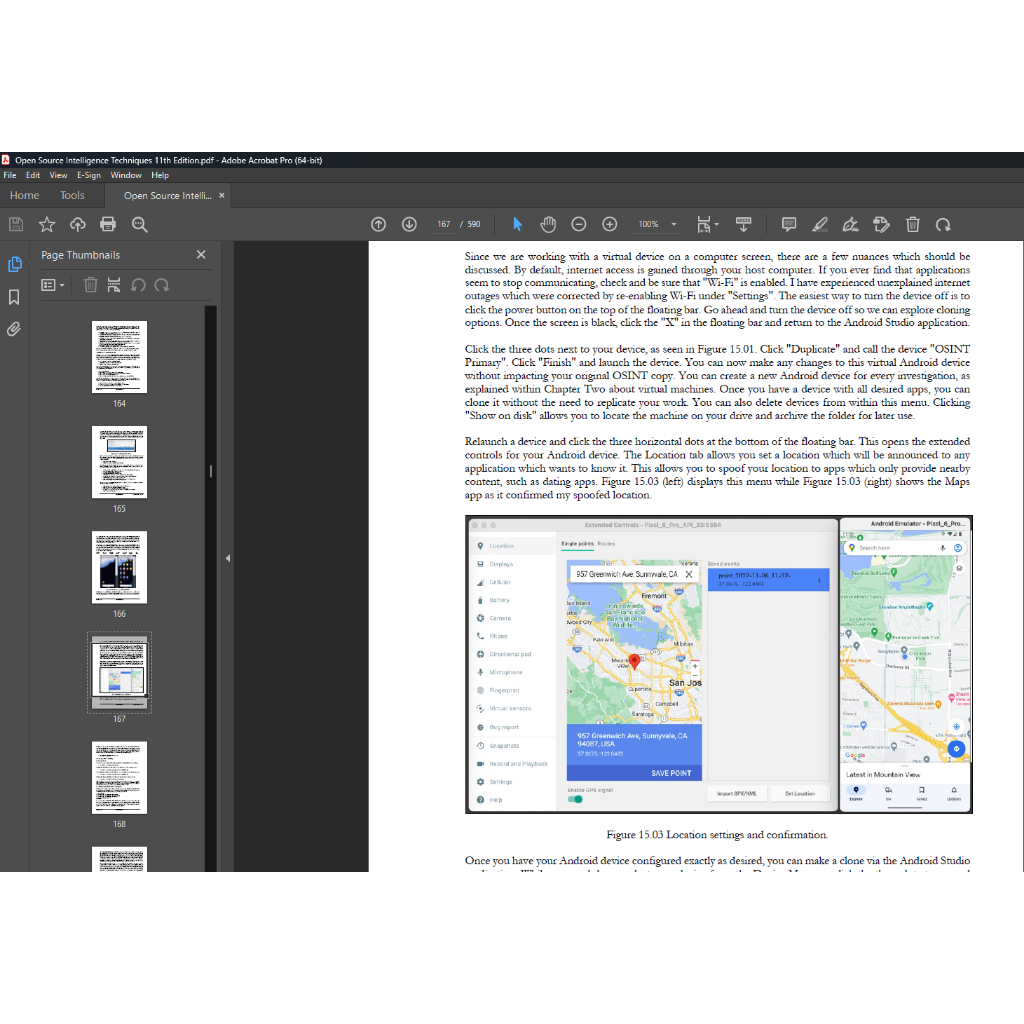Collapse the navigation pane with arrow
1024x1024 pixels.
tap(227, 558)
